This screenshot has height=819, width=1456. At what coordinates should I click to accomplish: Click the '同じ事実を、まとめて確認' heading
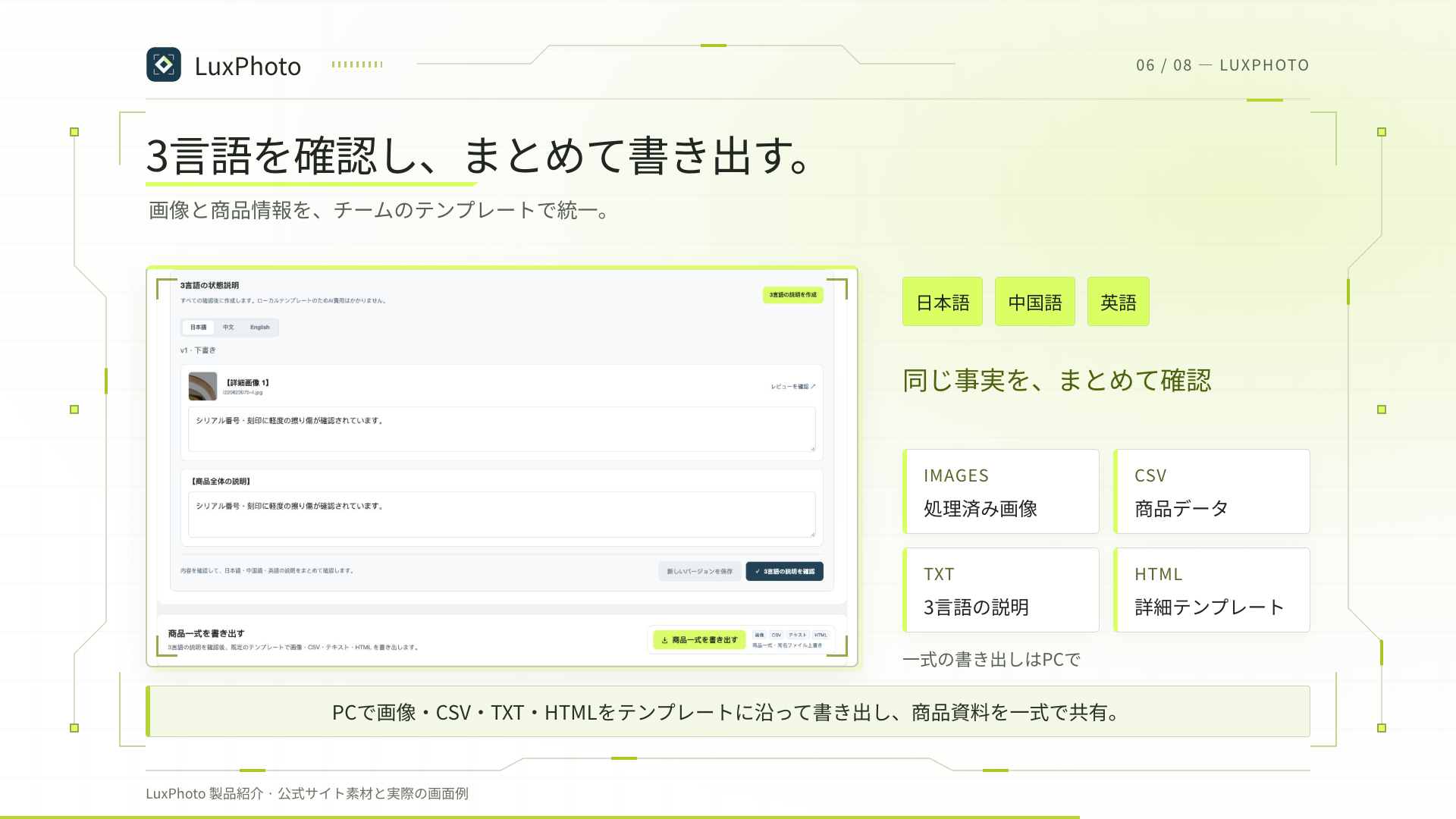[x=1057, y=380]
